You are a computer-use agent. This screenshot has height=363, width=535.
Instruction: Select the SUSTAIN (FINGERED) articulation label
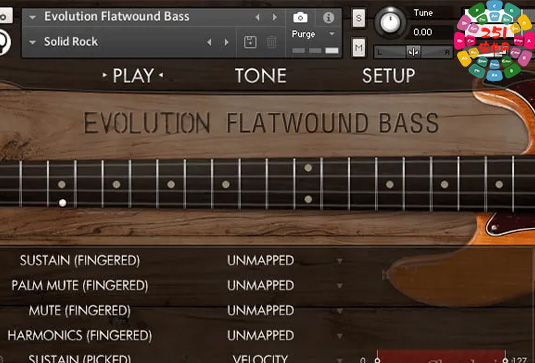point(80,260)
